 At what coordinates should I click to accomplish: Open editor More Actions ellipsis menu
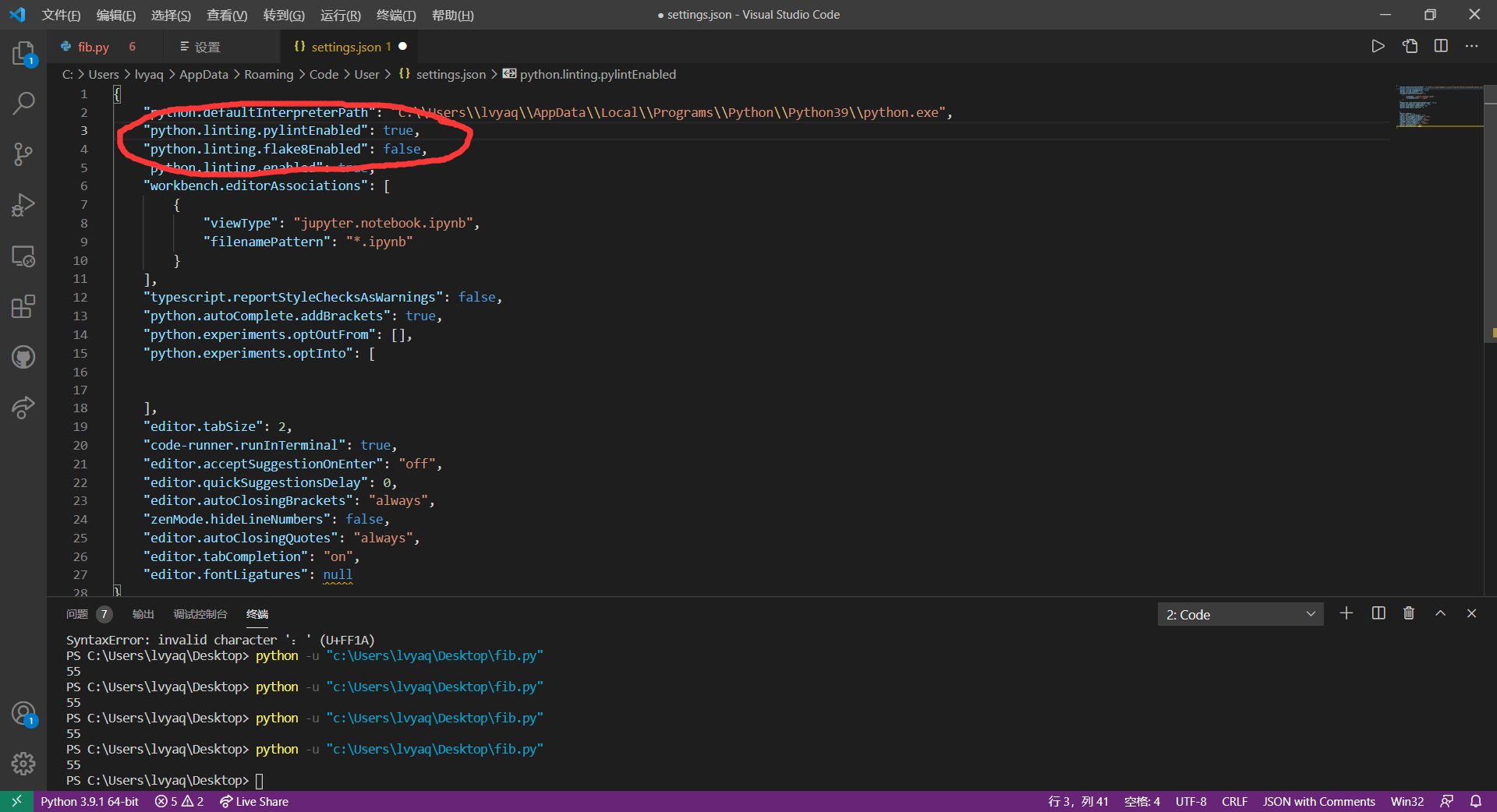click(1471, 46)
